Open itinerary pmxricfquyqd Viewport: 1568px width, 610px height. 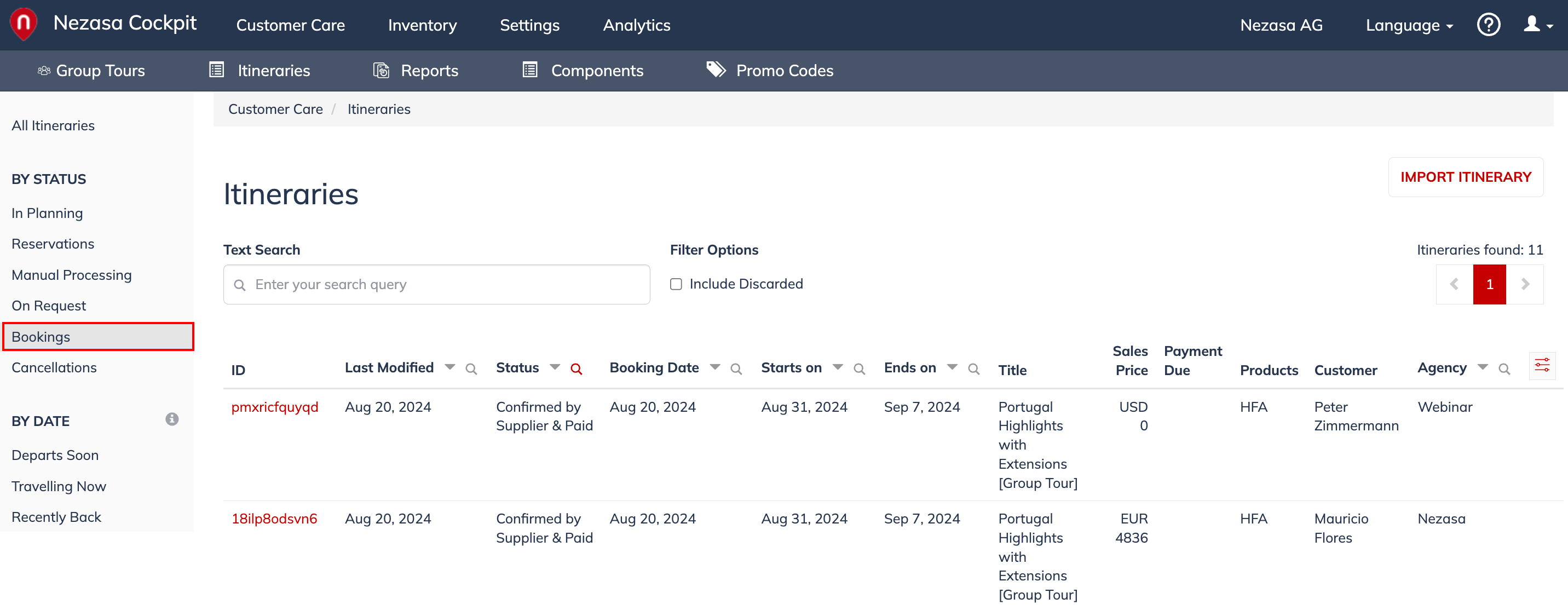(274, 407)
